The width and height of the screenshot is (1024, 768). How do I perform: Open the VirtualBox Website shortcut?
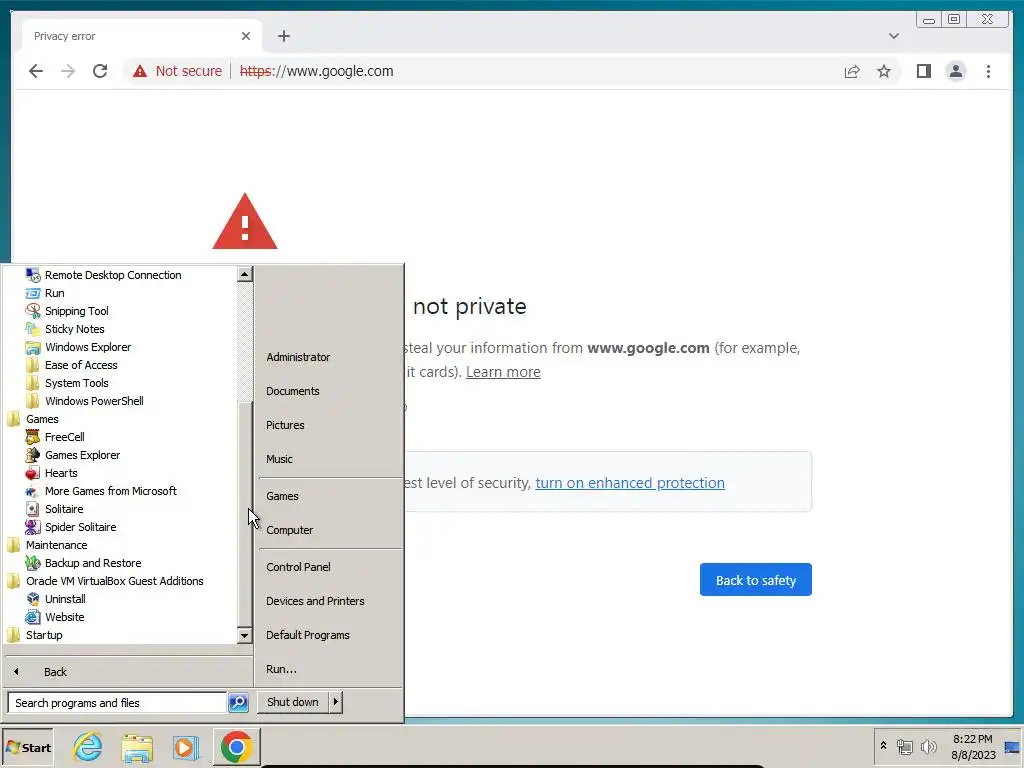64,616
